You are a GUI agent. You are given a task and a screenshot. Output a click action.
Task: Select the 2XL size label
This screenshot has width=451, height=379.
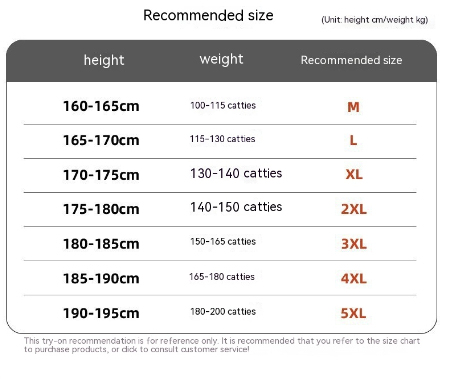coord(354,209)
